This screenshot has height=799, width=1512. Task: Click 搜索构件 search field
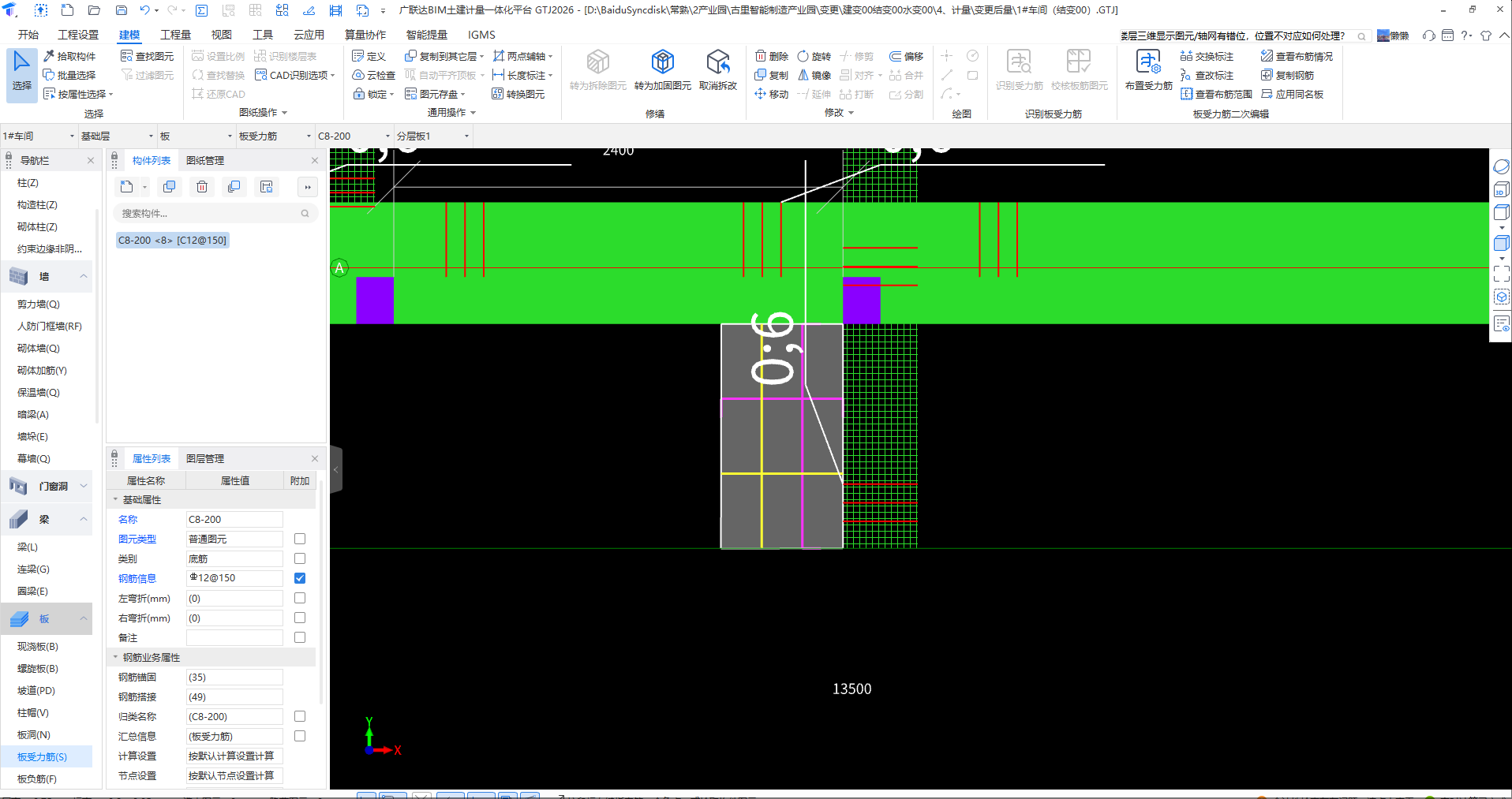tap(215, 213)
